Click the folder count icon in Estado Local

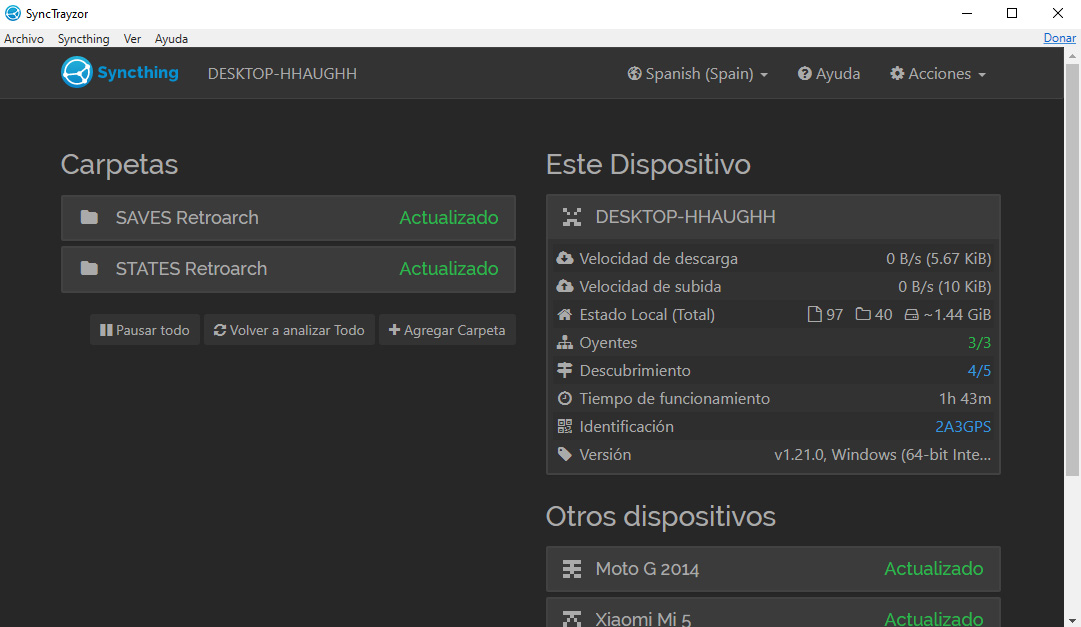[863, 315]
